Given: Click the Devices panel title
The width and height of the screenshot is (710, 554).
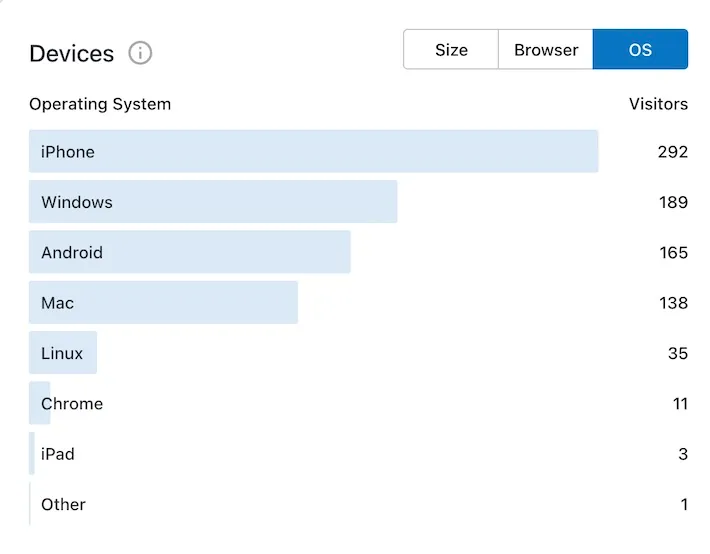Looking at the screenshot, I should pos(72,53).
